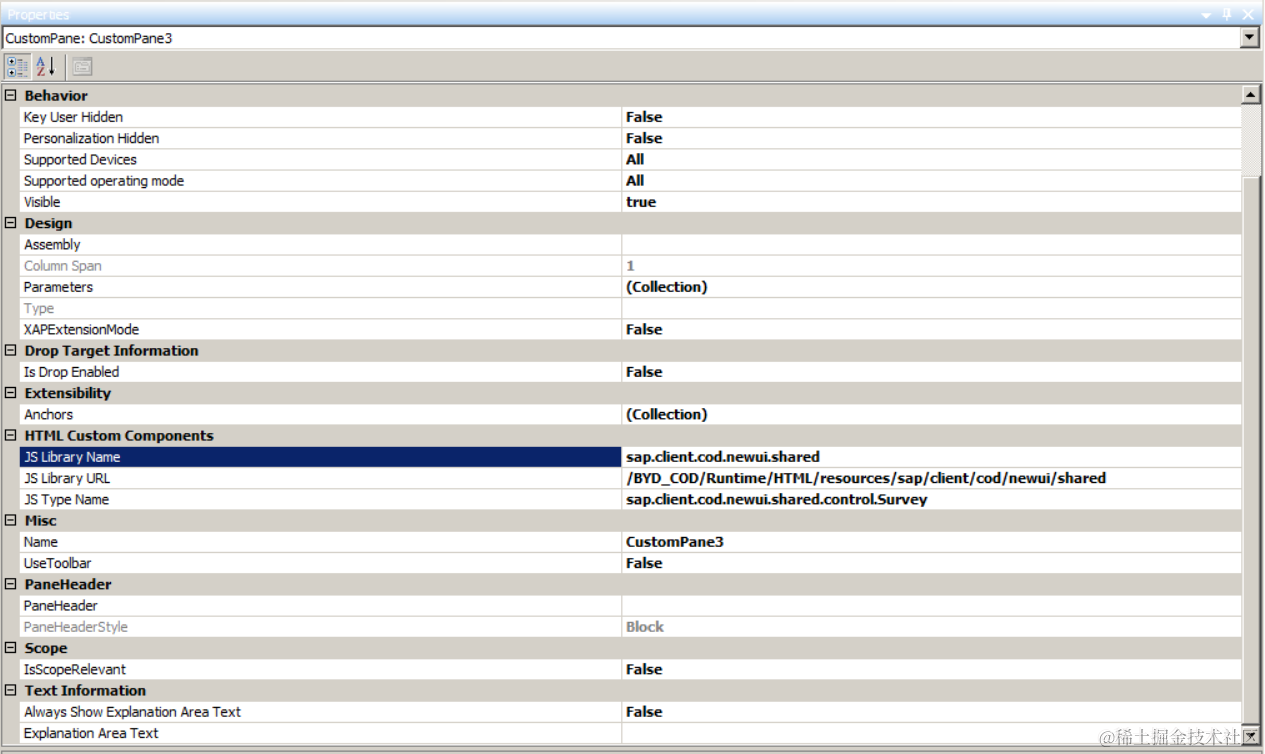
Task: Click scrollbar up arrow
Action: coord(1250,94)
